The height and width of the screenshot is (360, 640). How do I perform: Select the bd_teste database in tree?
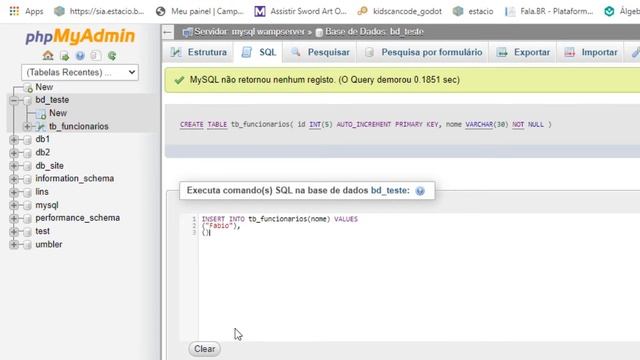tap(52, 100)
